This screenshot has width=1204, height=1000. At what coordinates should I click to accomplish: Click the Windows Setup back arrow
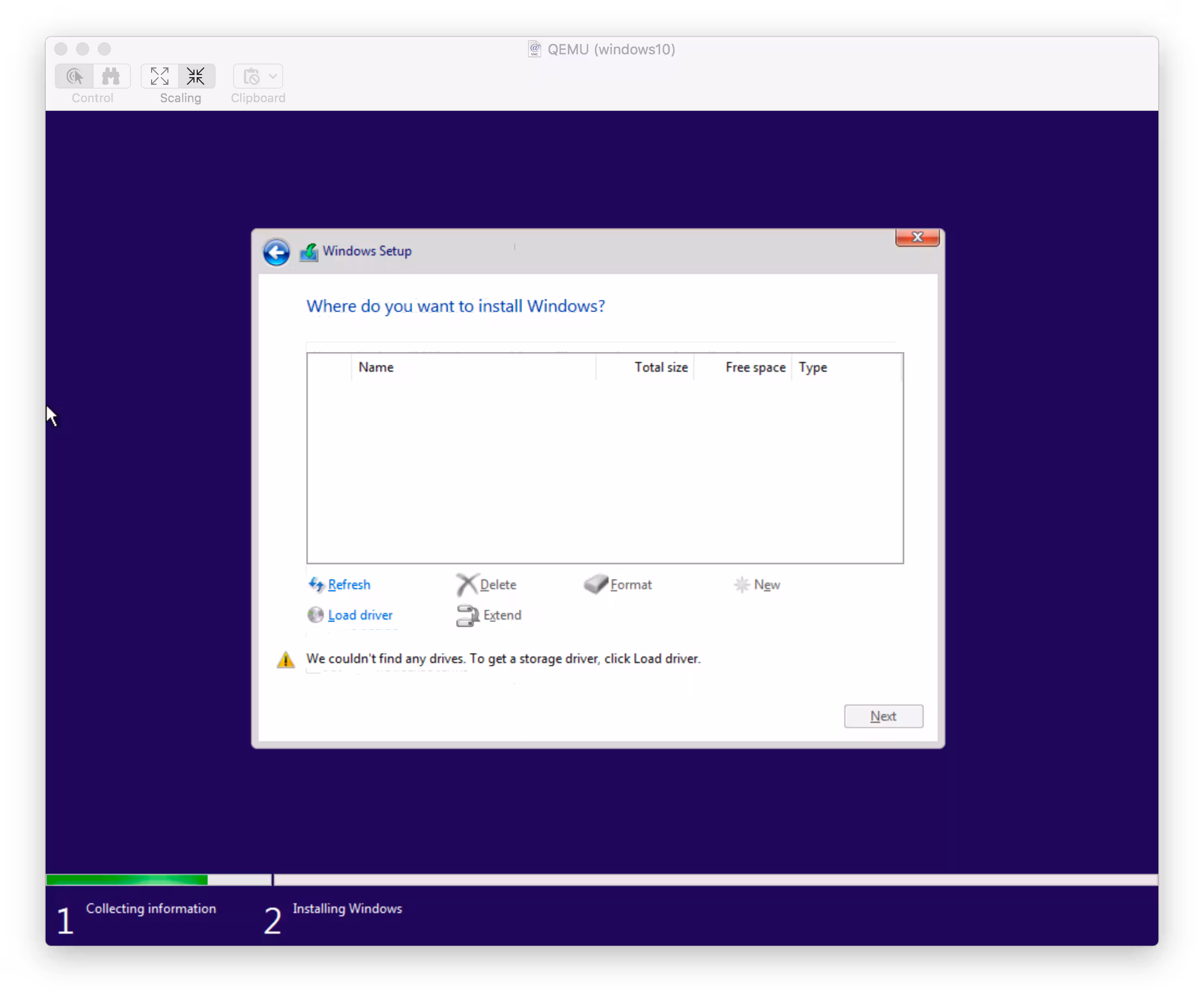(x=276, y=252)
